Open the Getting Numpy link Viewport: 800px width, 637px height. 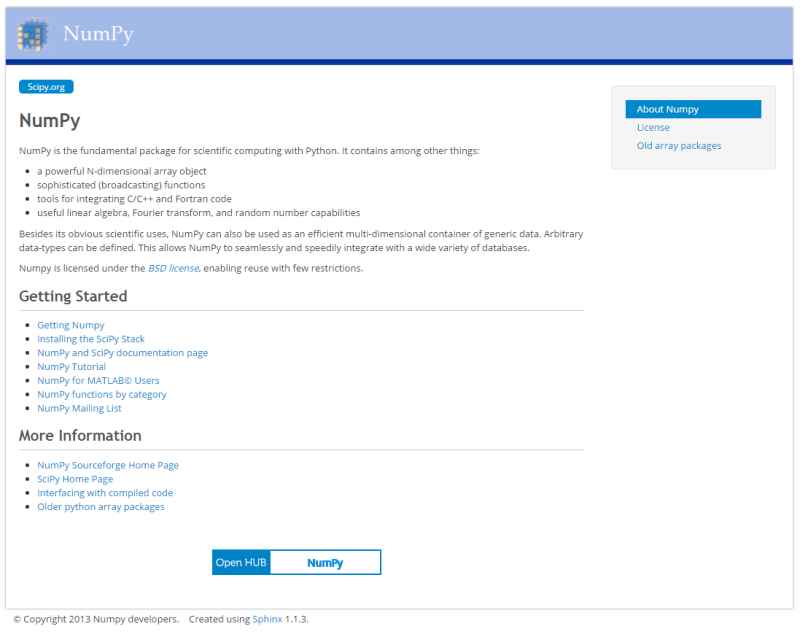click(70, 325)
